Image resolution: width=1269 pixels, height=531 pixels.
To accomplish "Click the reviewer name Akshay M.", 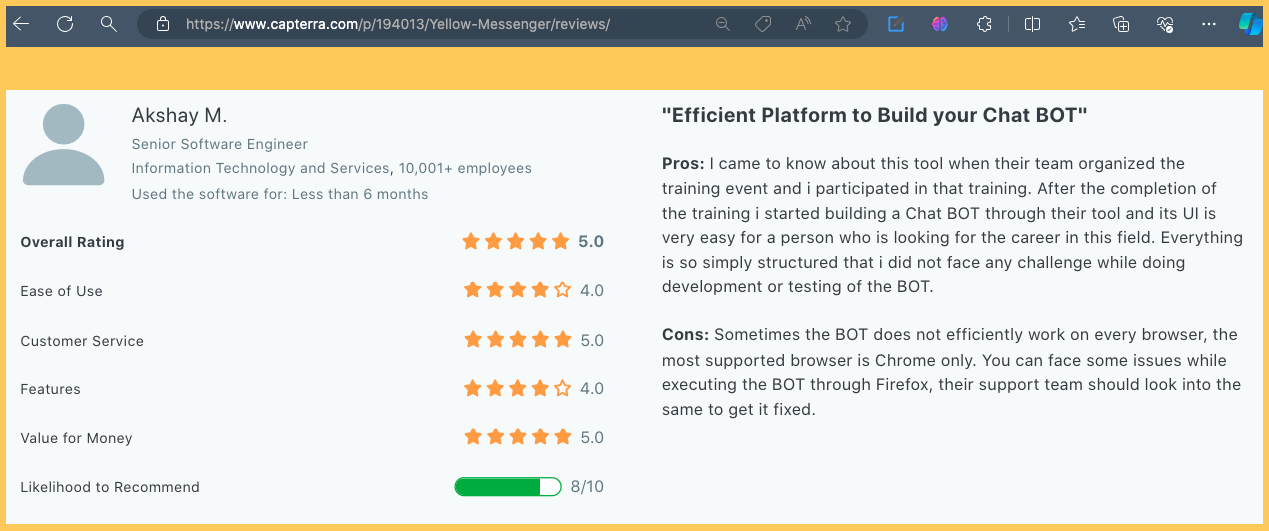I will coord(180,116).
